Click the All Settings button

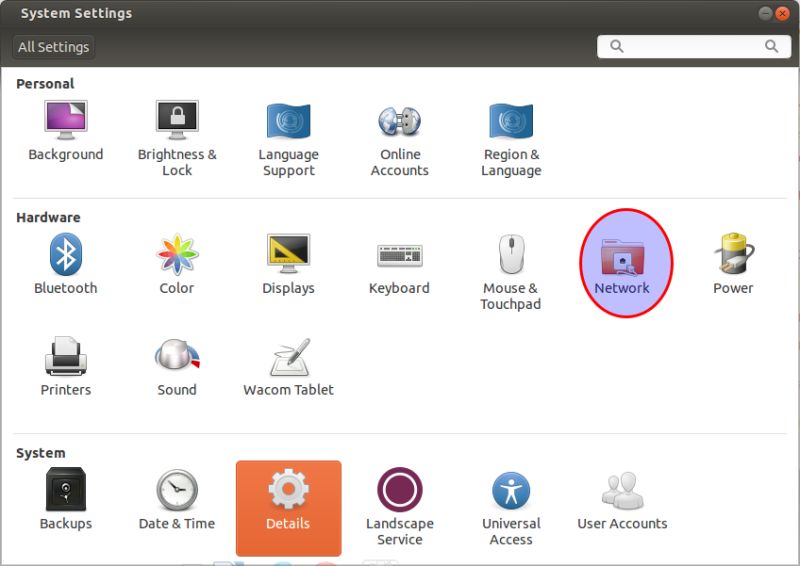[x=54, y=47]
